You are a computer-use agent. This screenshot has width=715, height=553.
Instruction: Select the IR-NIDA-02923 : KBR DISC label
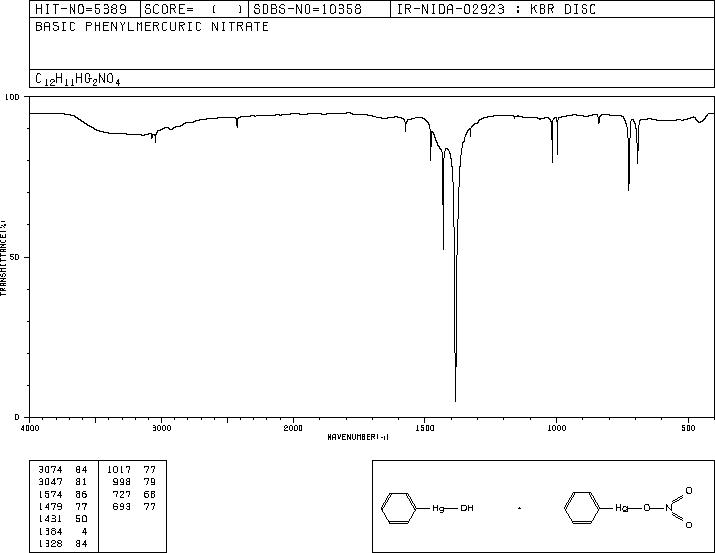click(496, 9)
